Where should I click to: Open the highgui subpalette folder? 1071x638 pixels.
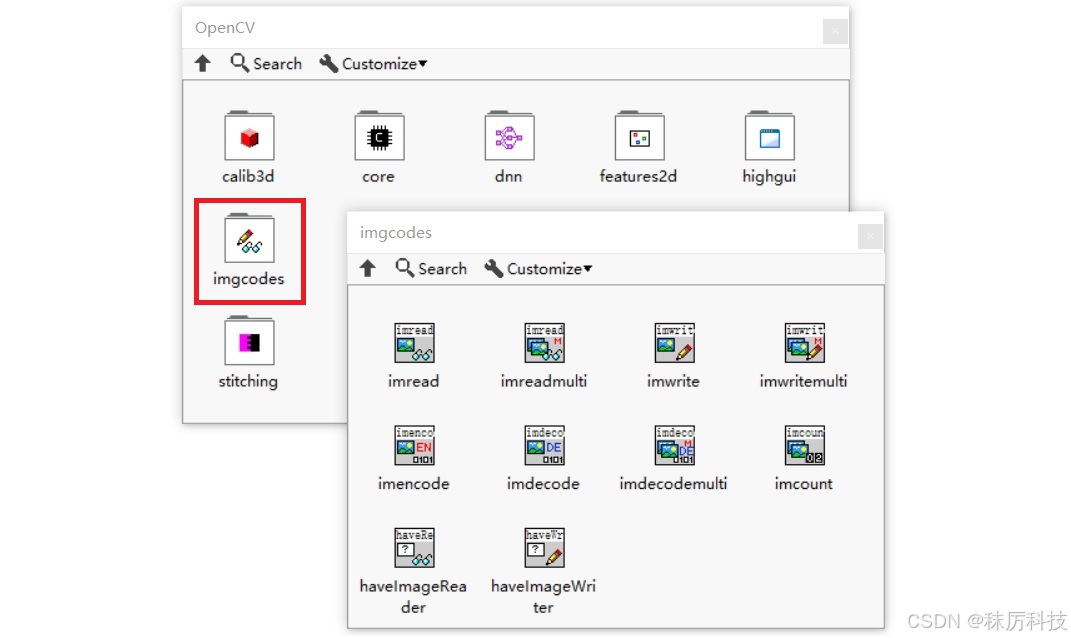[769, 136]
